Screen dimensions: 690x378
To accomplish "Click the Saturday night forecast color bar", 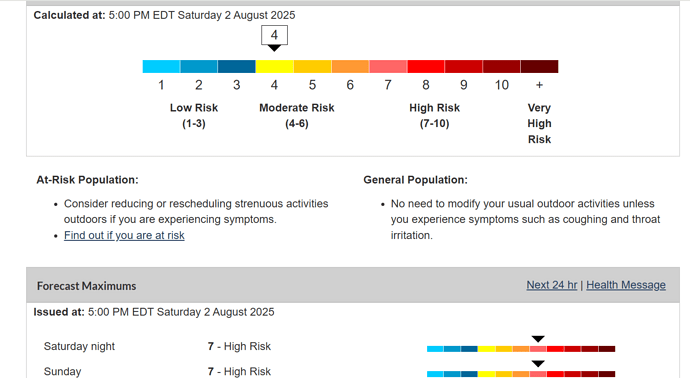I will click(521, 349).
